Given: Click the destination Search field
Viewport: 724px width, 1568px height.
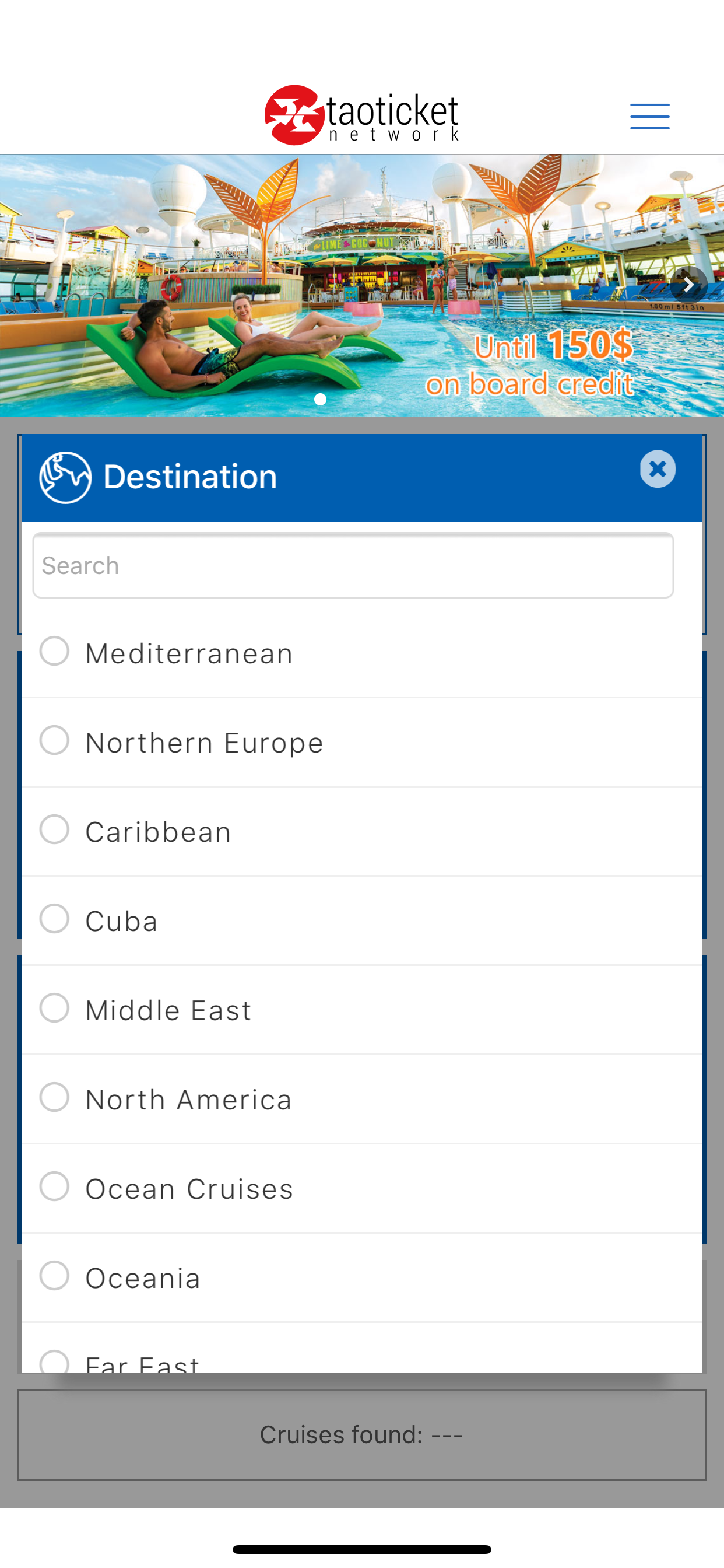Looking at the screenshot, I should 353,565.
